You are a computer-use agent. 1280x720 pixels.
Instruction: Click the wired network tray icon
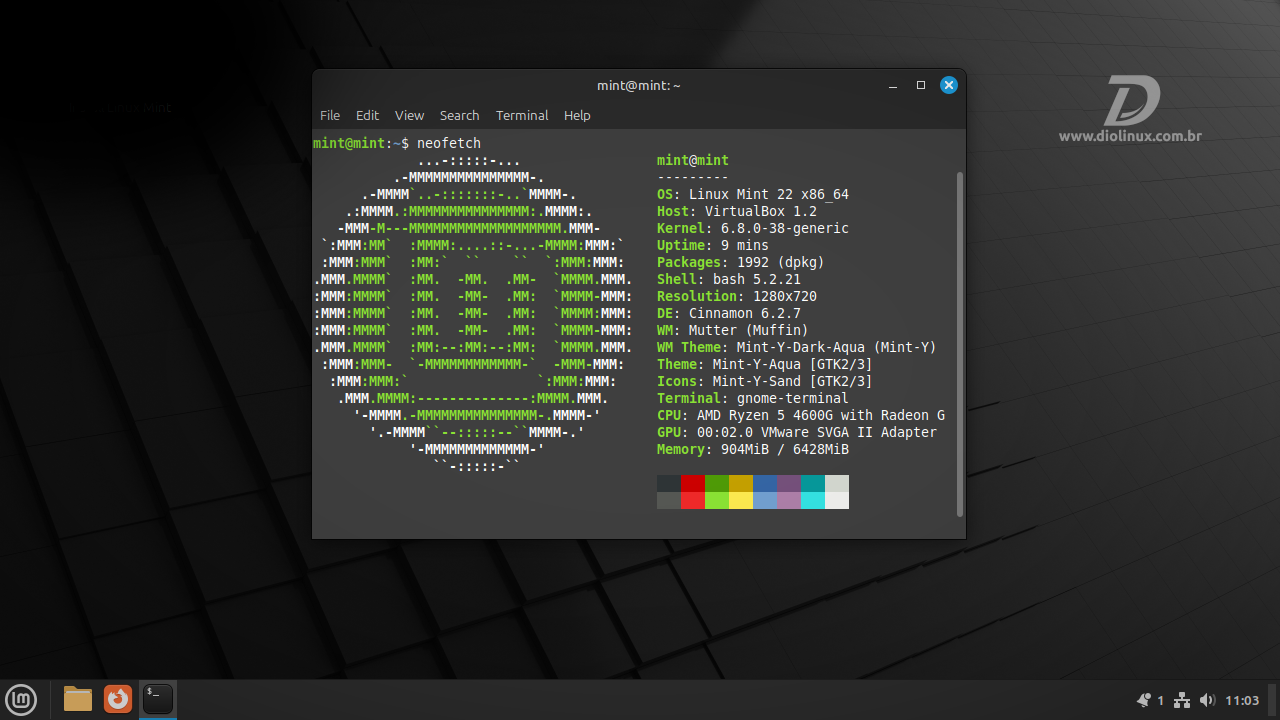click(1182, 700)
